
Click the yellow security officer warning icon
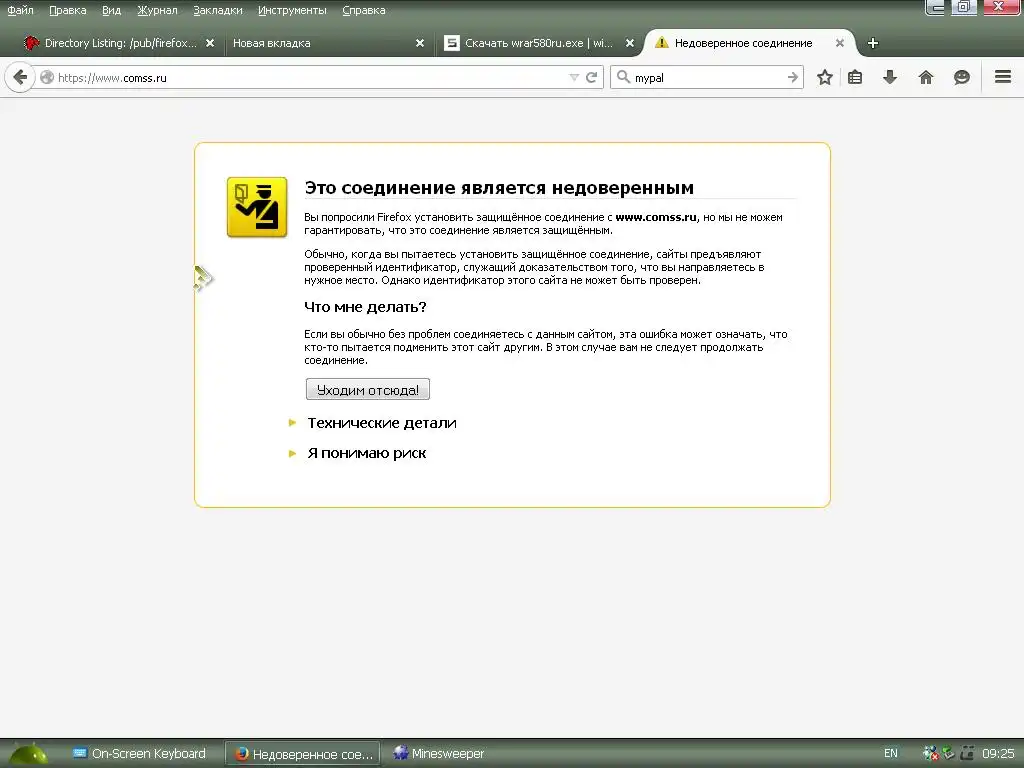click(257, 207)
